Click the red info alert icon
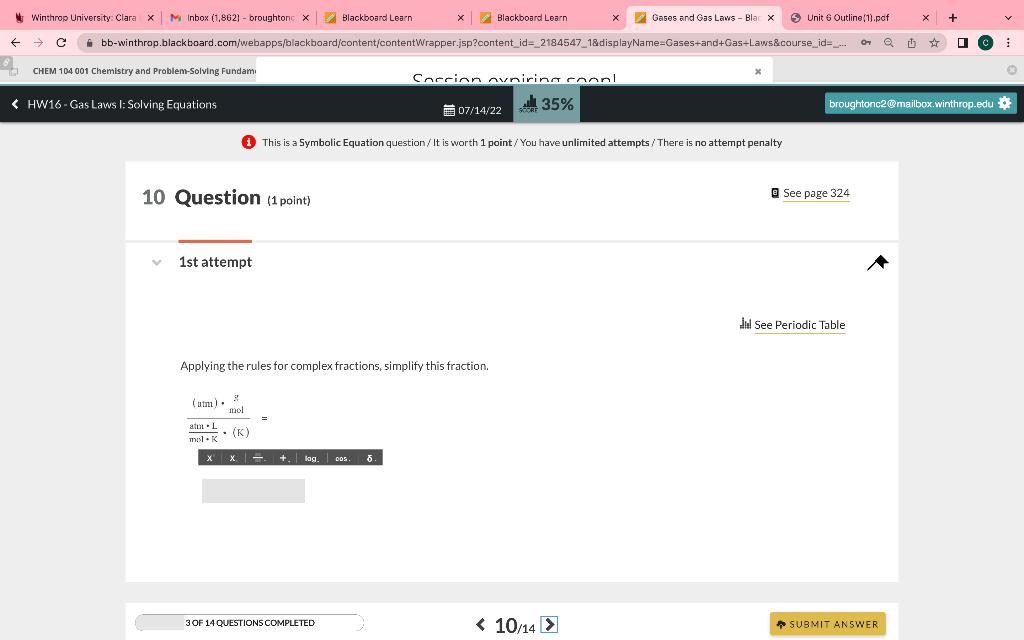 (x=248, y=142)
